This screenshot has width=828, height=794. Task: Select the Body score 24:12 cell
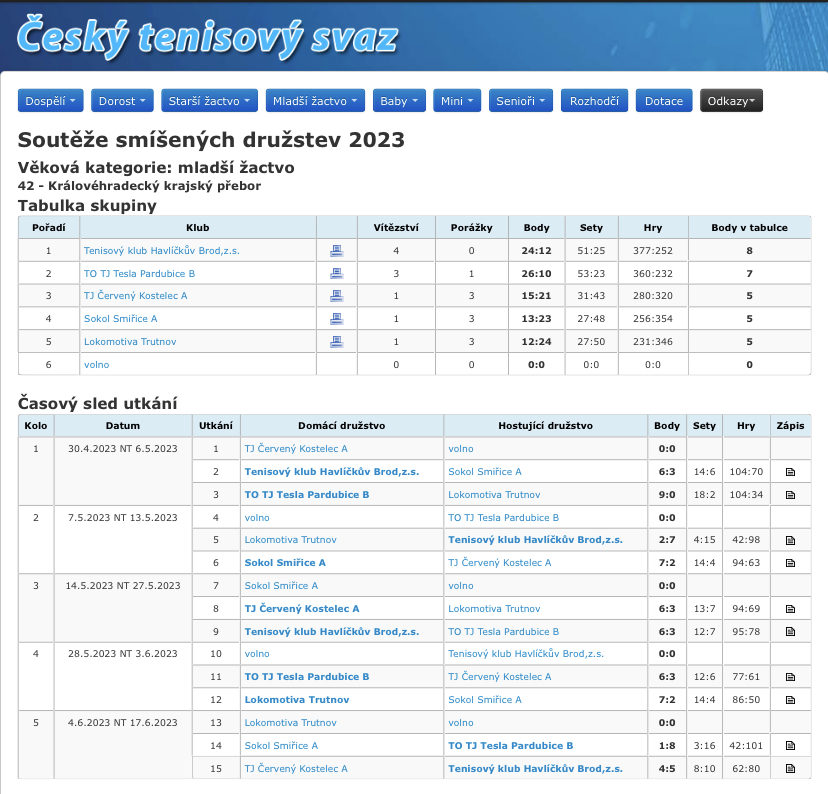[x=537, y=251]
